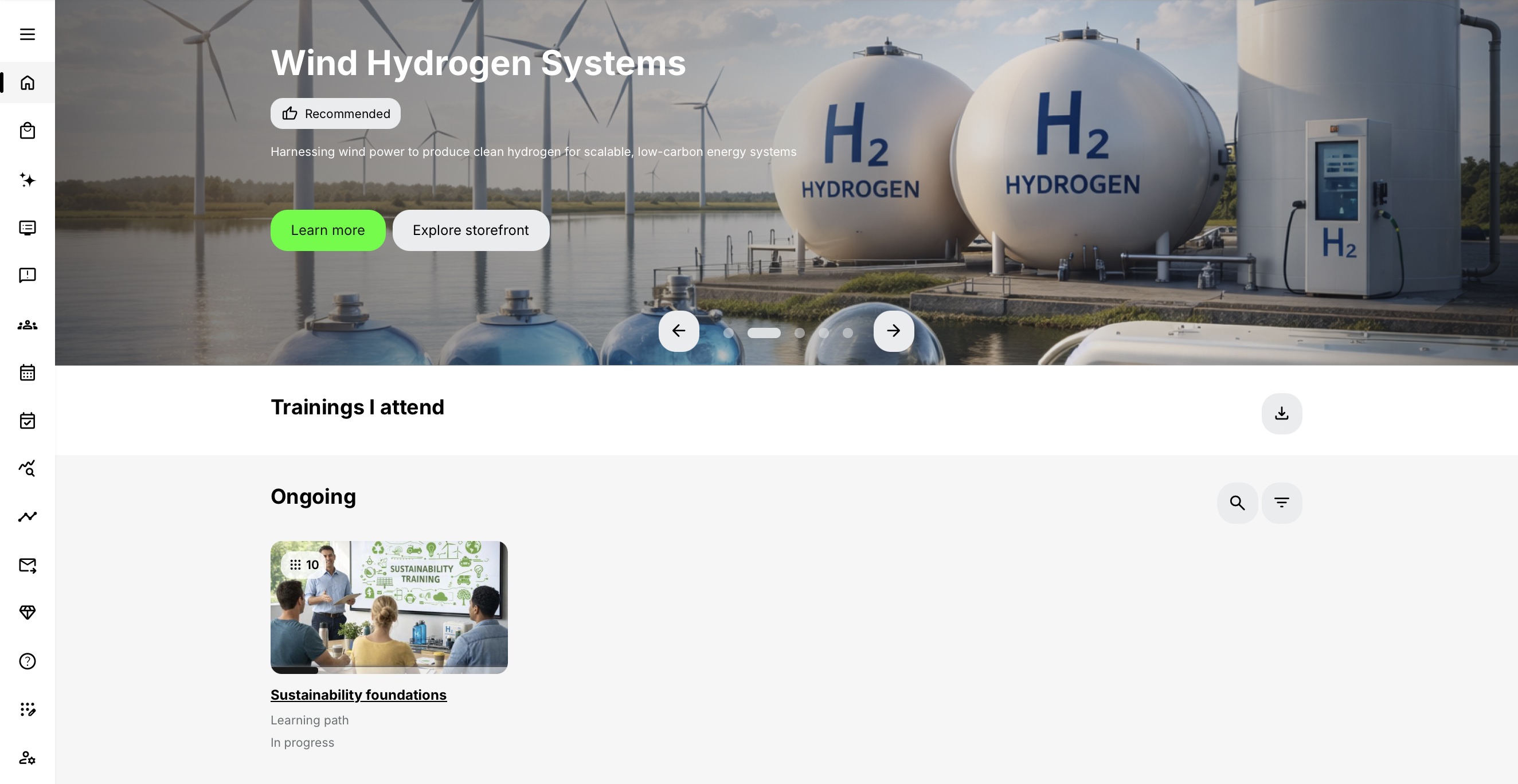
Task: Open the chart search analytics icon
Action: tap(27, 468)
